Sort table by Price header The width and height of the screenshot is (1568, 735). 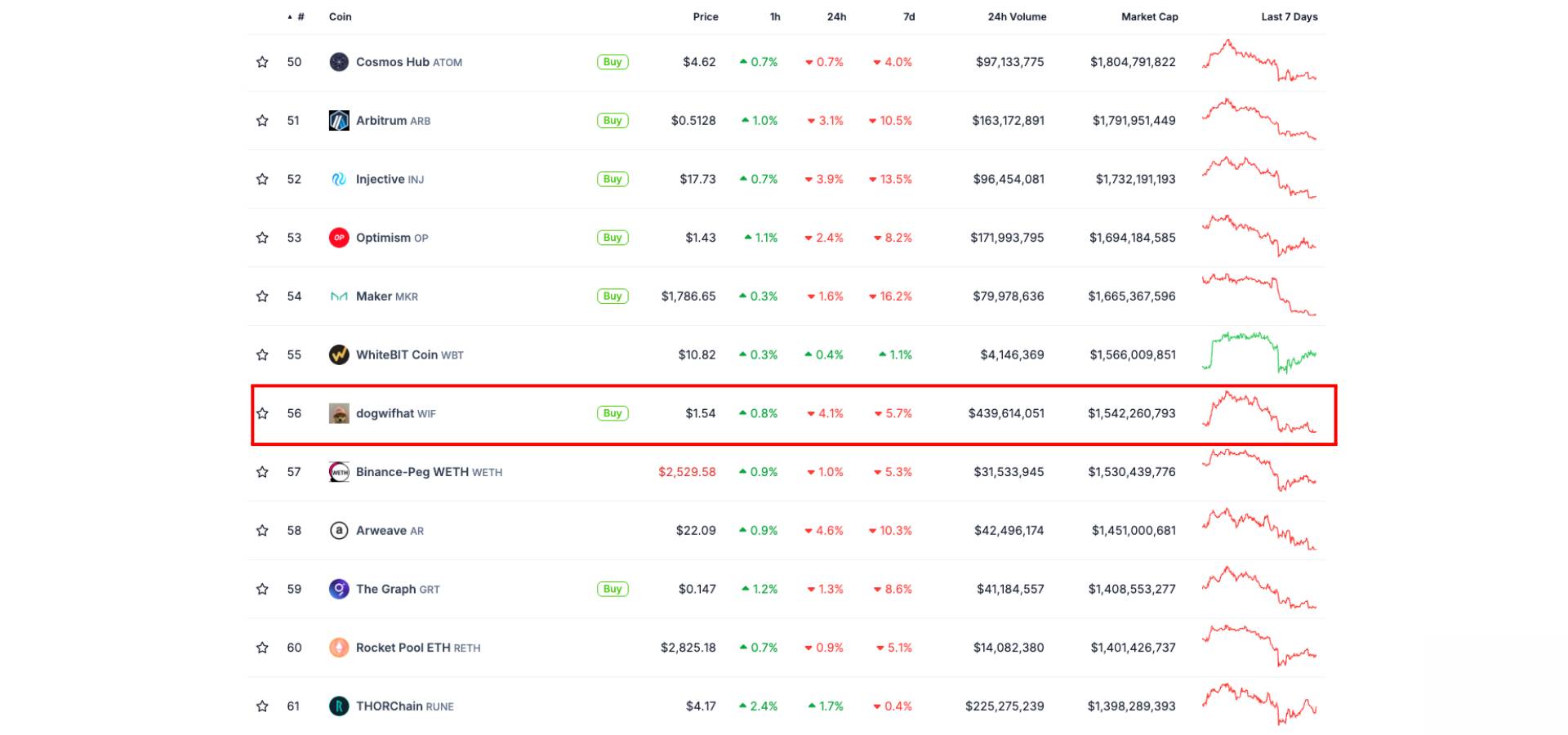click(706, 16)
